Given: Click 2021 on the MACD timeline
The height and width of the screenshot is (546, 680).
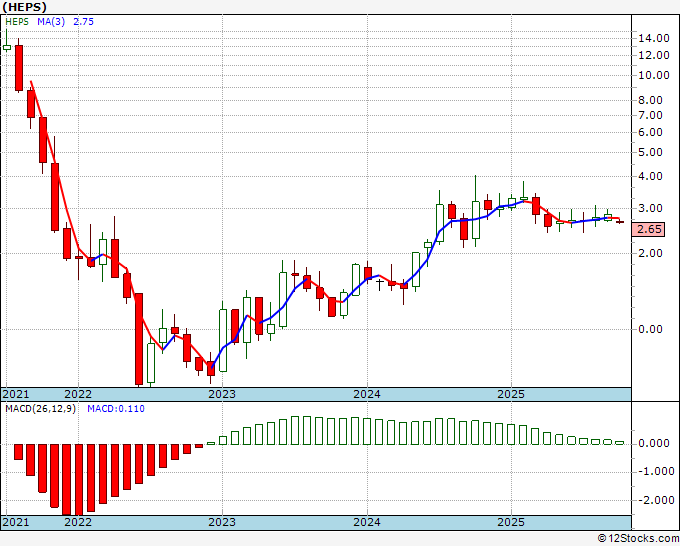Looking at the screenshot, I should coord(16,522).
